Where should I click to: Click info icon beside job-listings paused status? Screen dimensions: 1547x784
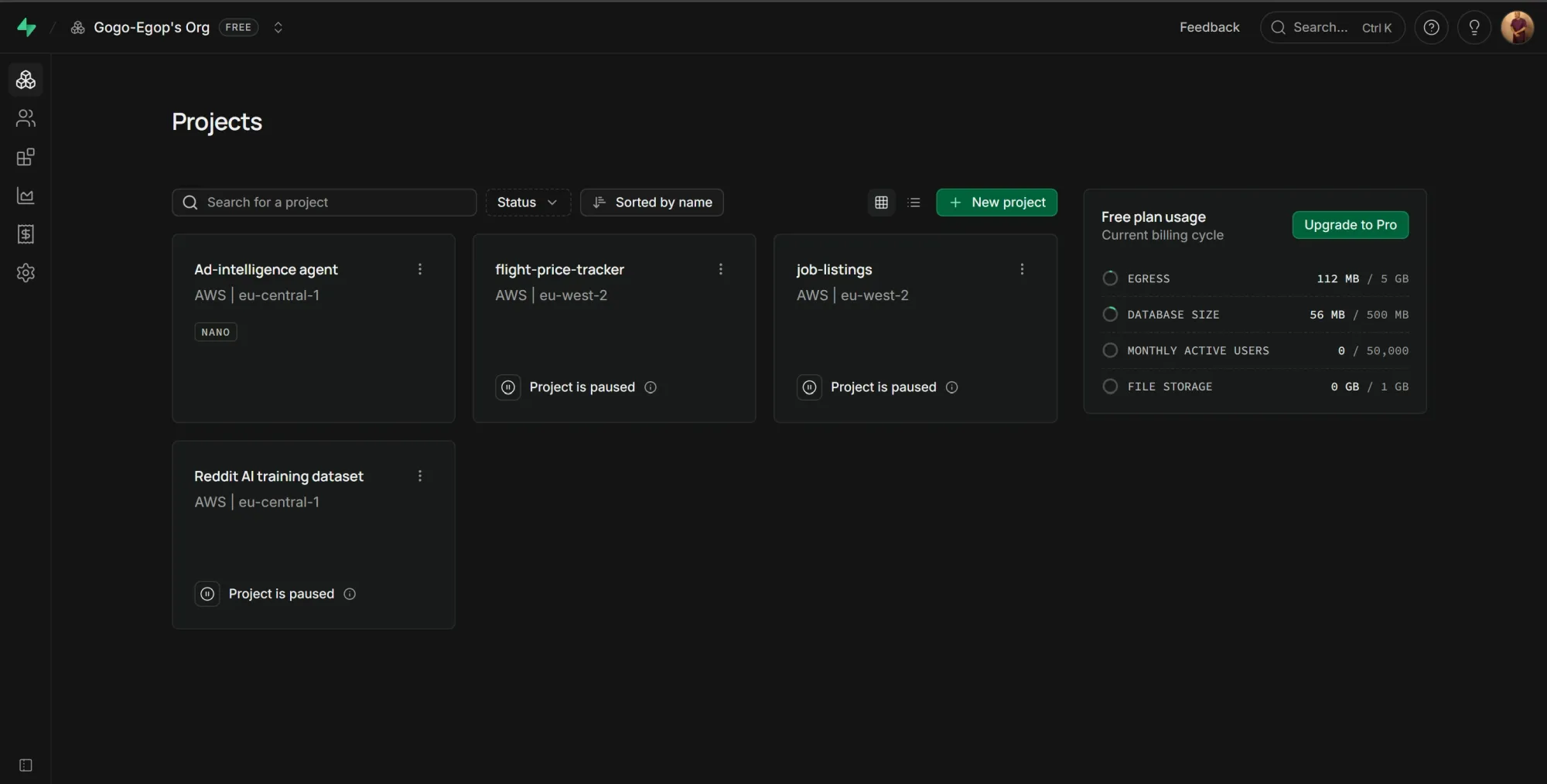pyautogui.click(x=951, y=387)
